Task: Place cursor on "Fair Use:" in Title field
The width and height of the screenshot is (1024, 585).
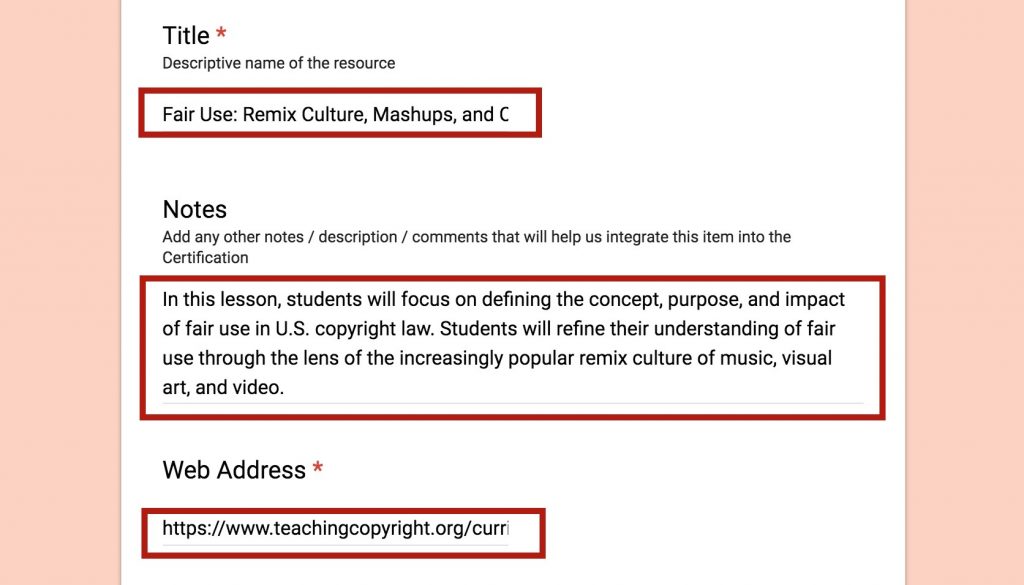Action: click(200, 114)
